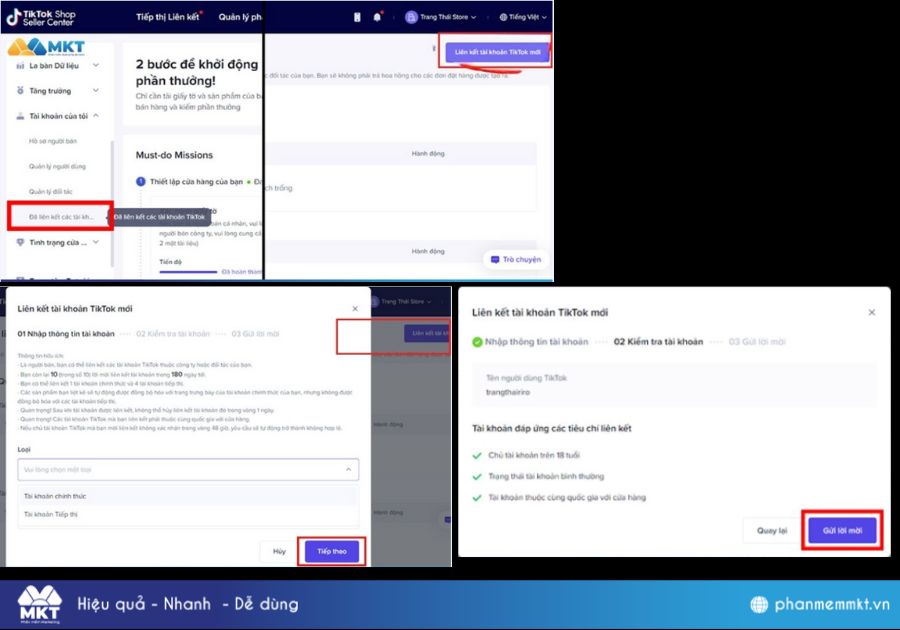This screenshot has width=900, height=630.
Task: Click the TikTok Shop Seller Center logo
Action: pyautogui.click(x=41, y=18)
